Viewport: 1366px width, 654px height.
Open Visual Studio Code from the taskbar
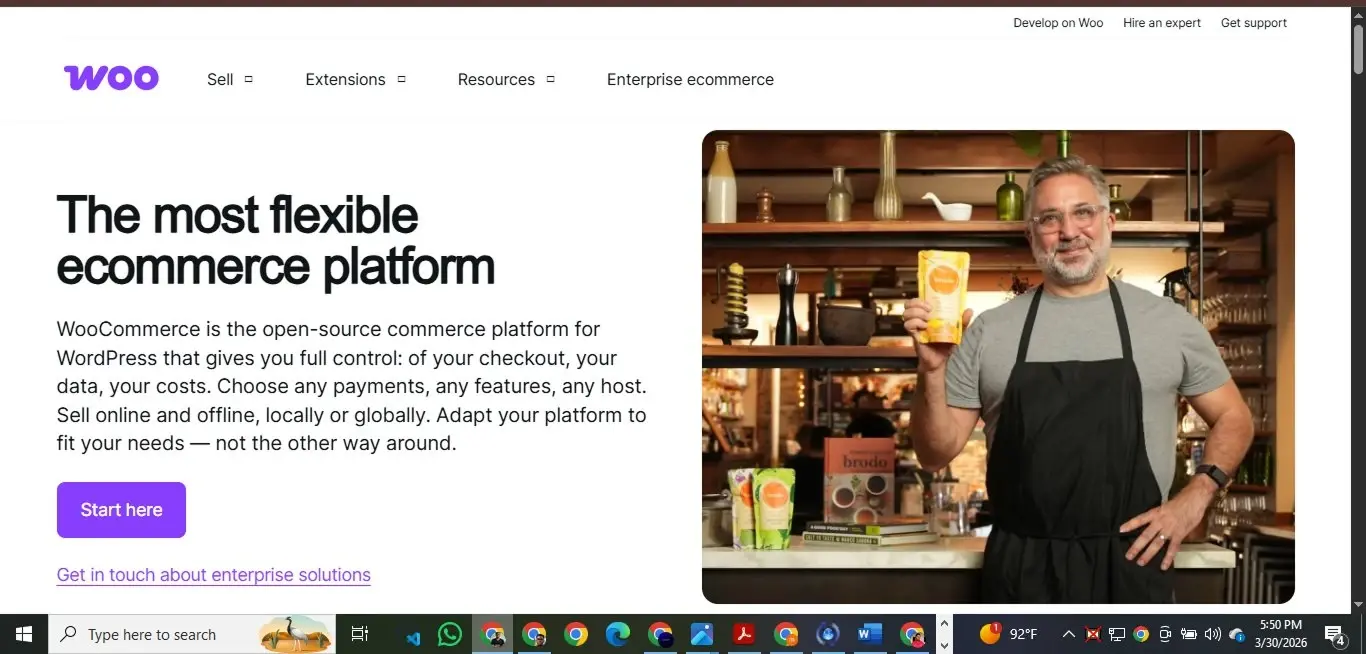click(x=412, y=633)
